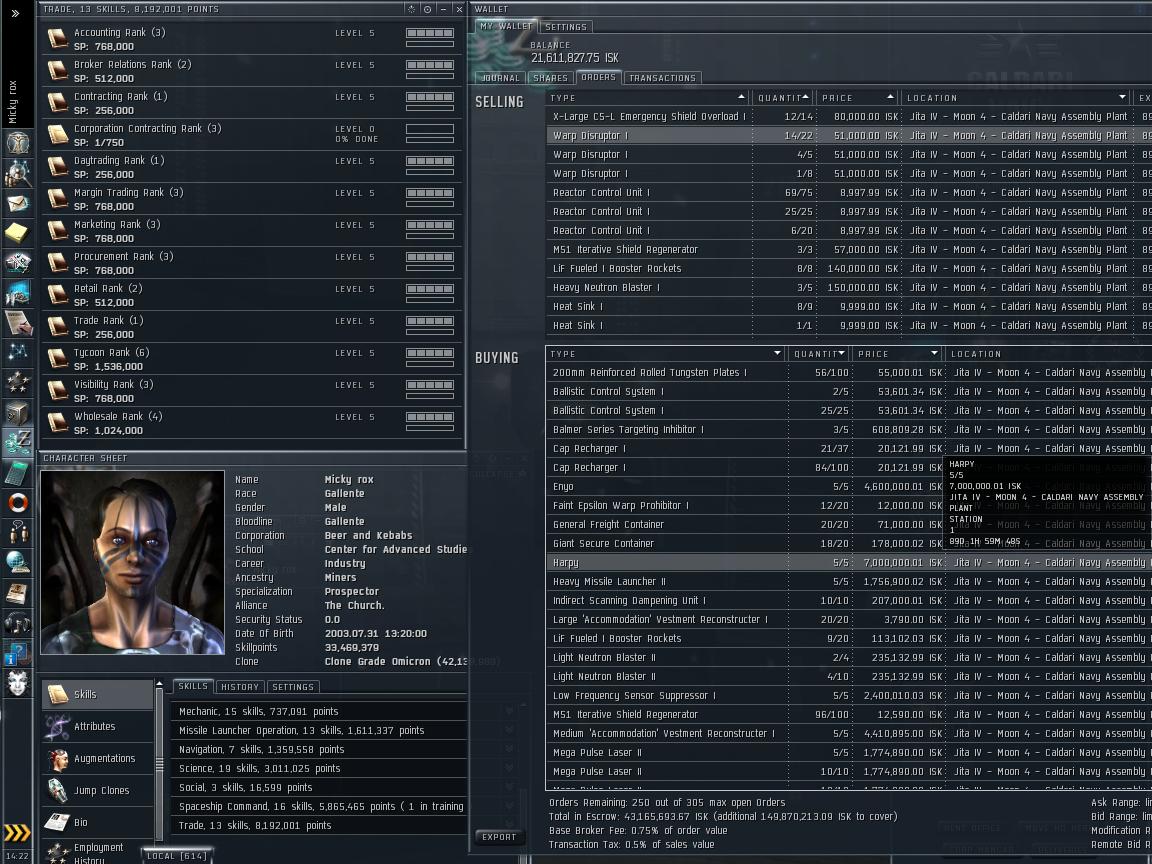Click the Tycoon skill book icon
Viewport: 1152px width, 864px height.
tap(57, 359)
